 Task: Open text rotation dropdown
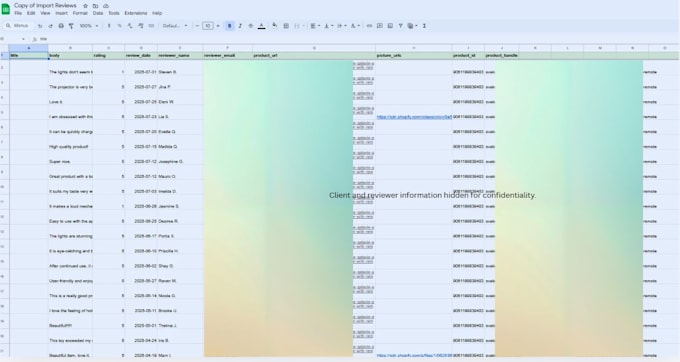(355, 26)
